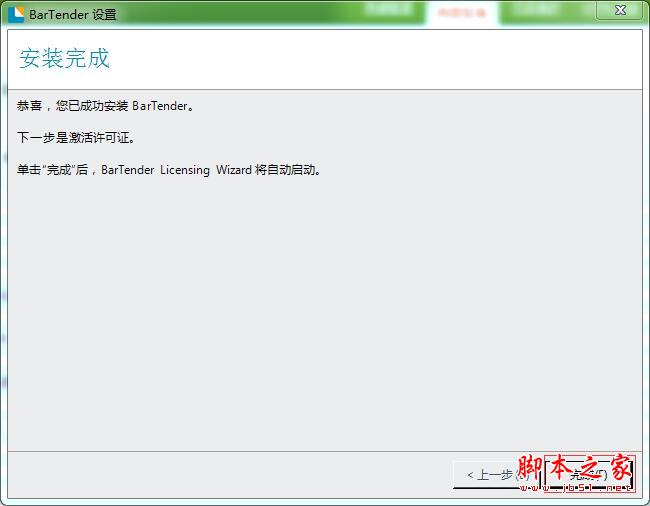The width and height of the screenshot is (650, 506).
Task: Click the 'BarTender 设置' window title text
Action: point(73,15)
